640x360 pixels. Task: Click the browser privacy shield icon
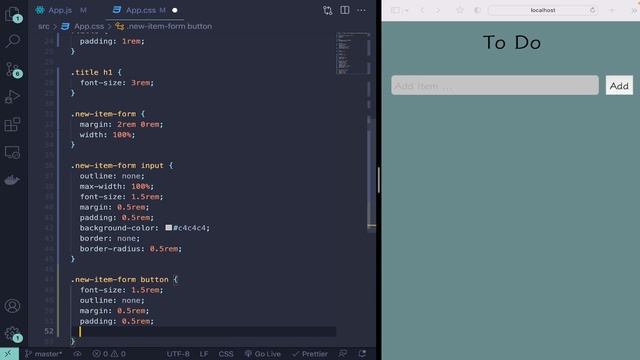477,10
